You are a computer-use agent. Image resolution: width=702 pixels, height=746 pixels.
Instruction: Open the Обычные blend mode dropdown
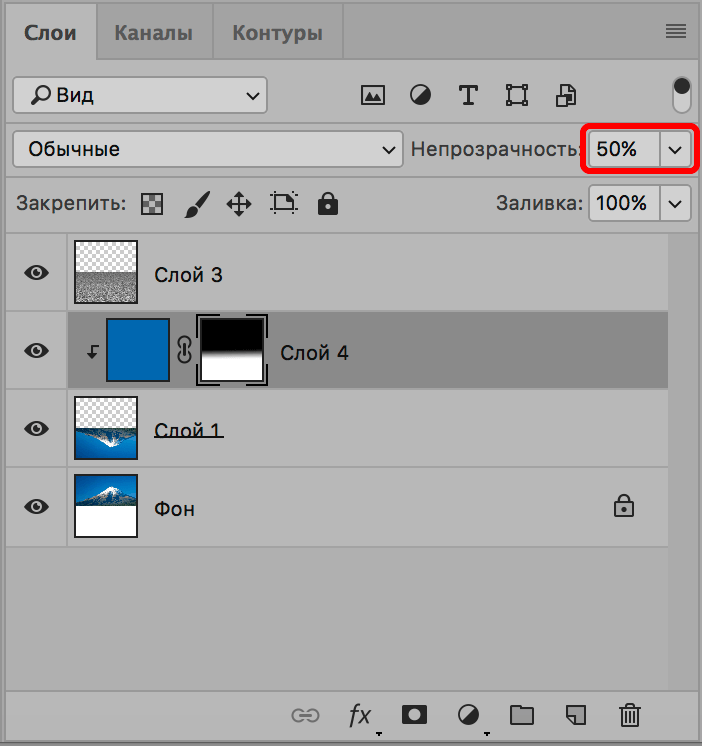click(207, 149)
